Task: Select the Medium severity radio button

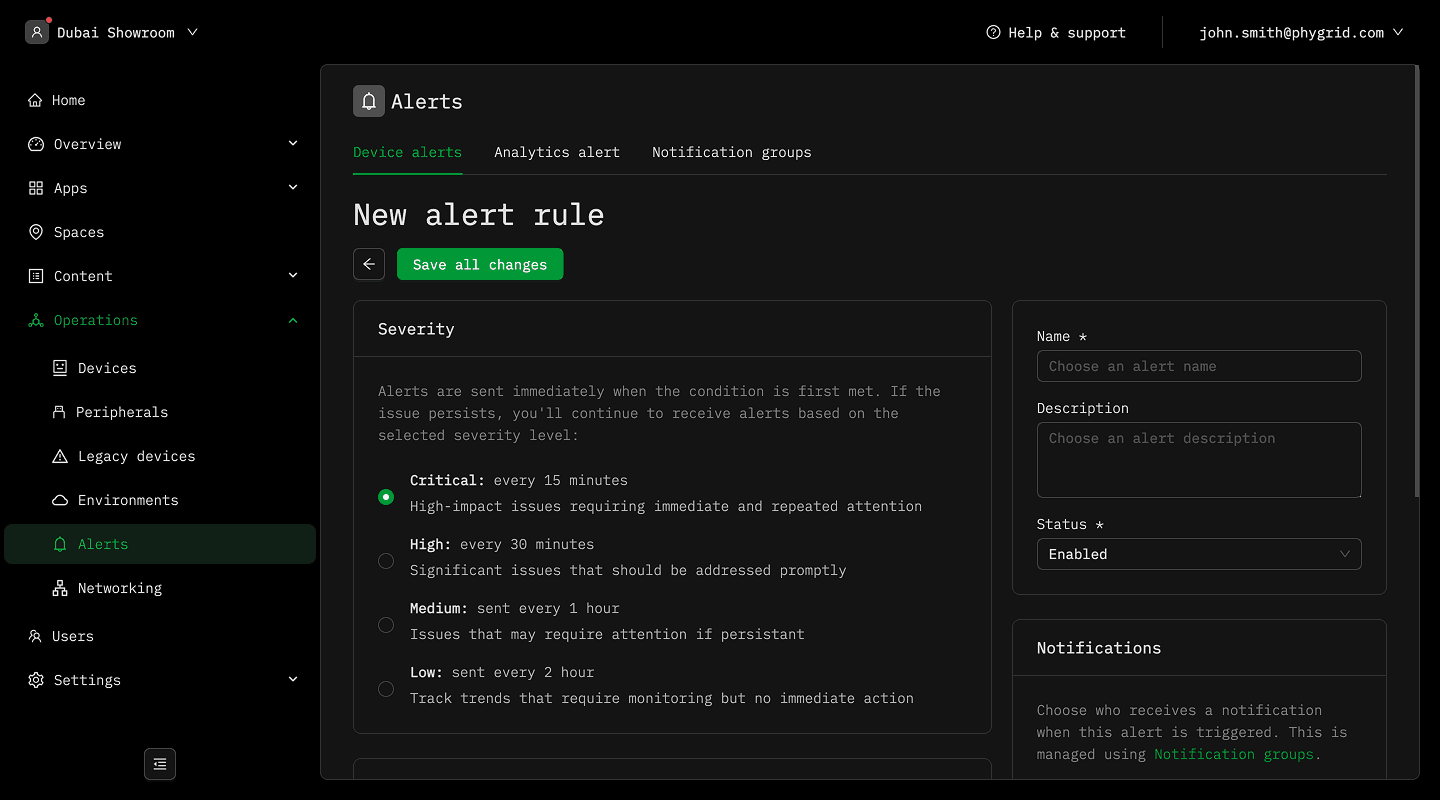Action: (x=386, y=625)
